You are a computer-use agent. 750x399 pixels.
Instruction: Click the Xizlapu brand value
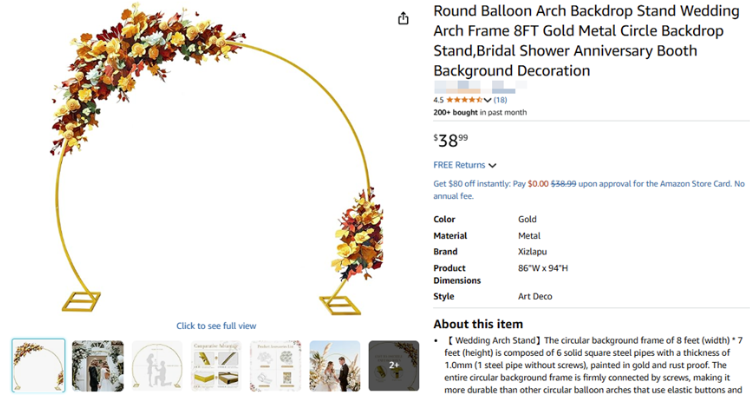pos(532,252)
